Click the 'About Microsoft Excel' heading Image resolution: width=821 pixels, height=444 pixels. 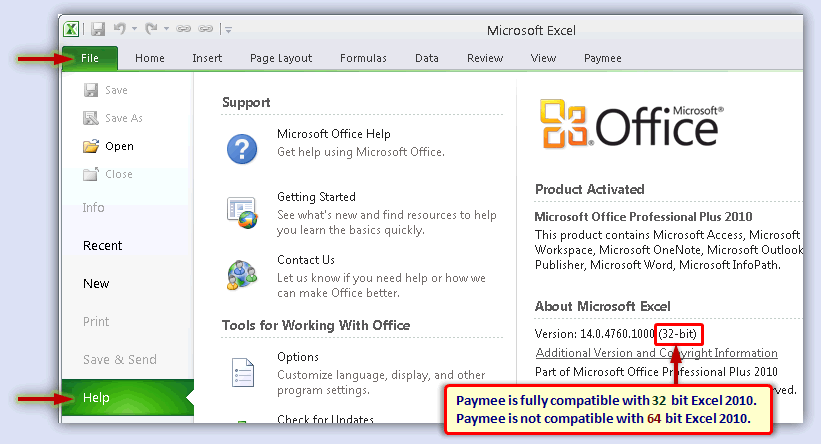pos(602,306)
